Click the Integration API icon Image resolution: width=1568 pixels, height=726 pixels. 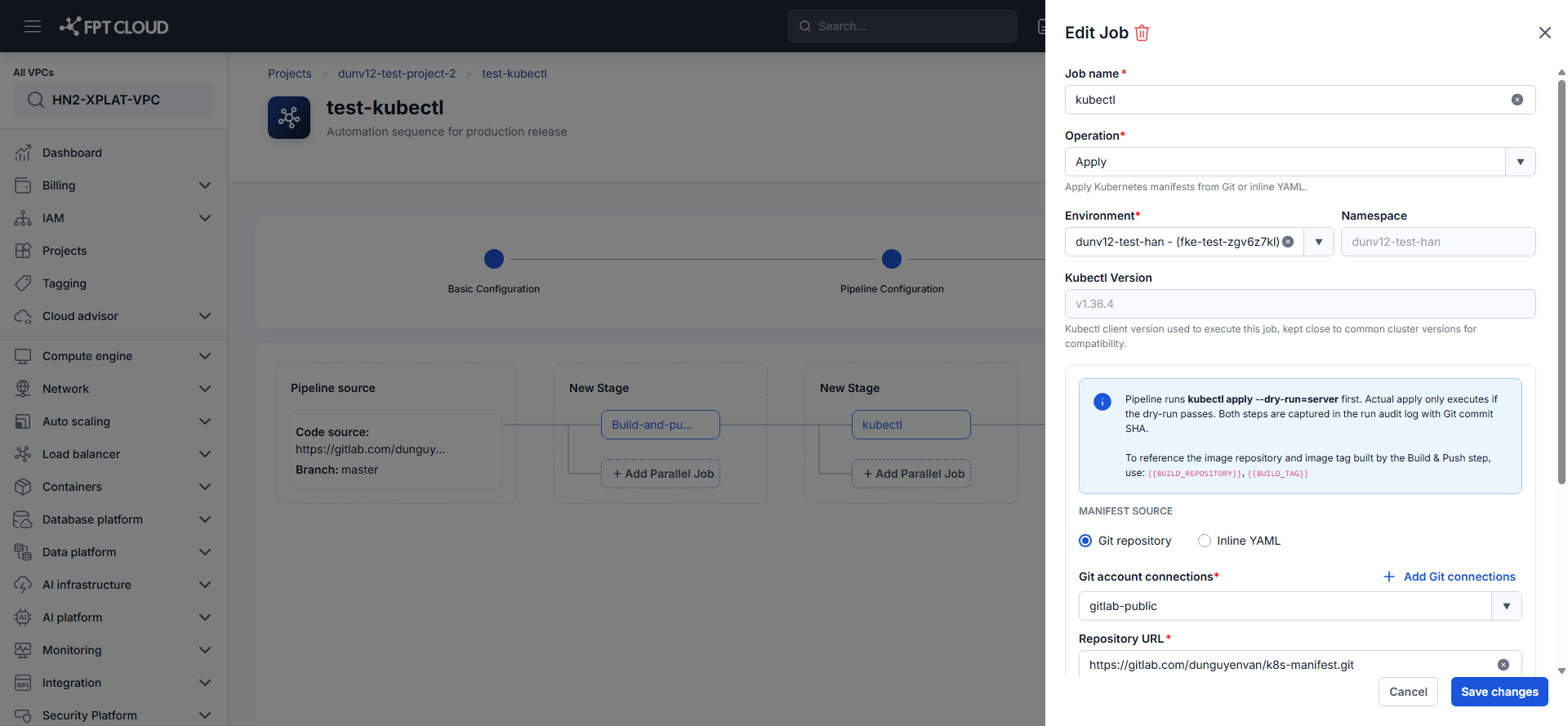pyautogui.click(x=23, y=683)
